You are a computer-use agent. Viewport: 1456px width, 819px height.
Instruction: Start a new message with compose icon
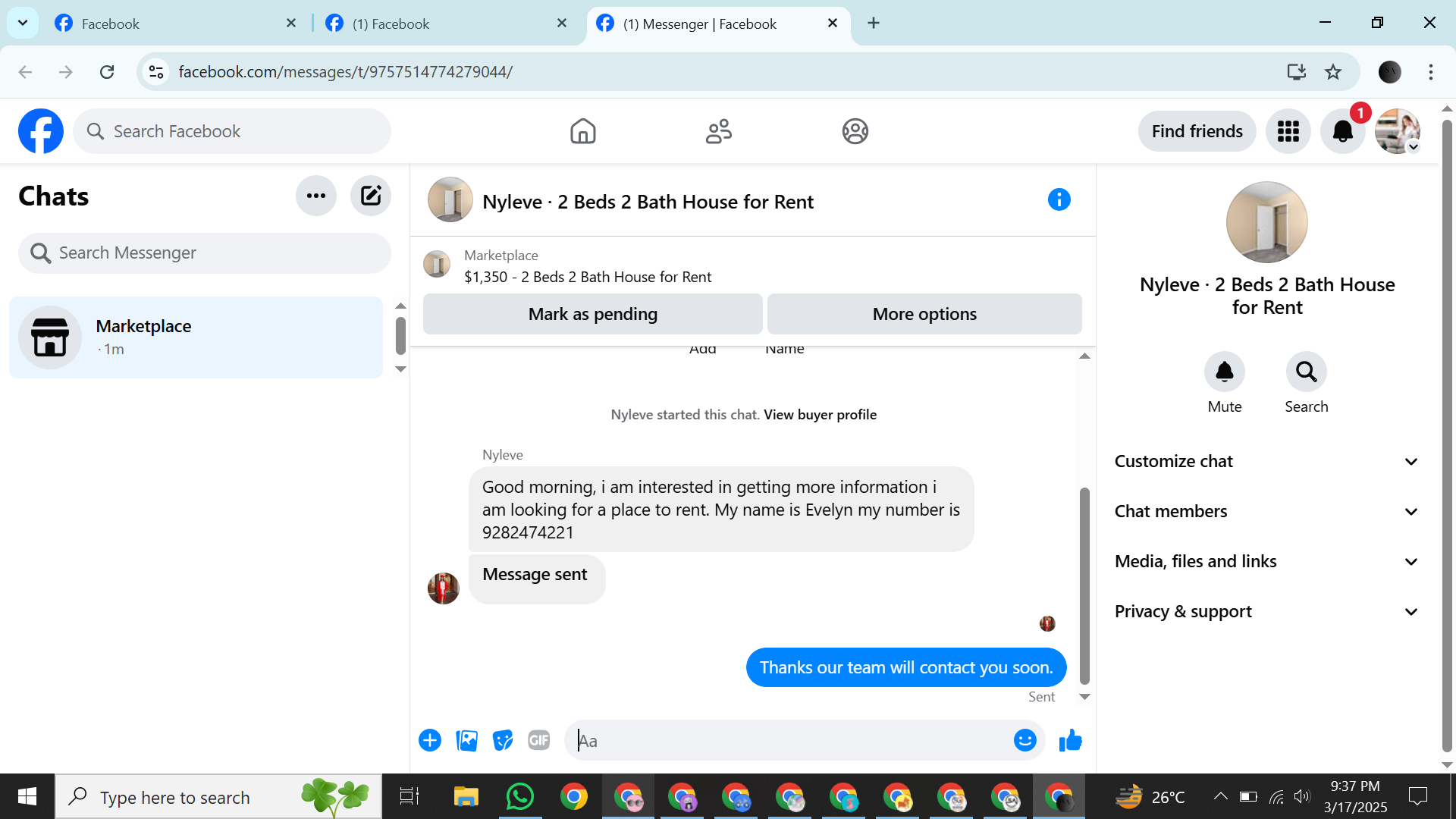371,196
